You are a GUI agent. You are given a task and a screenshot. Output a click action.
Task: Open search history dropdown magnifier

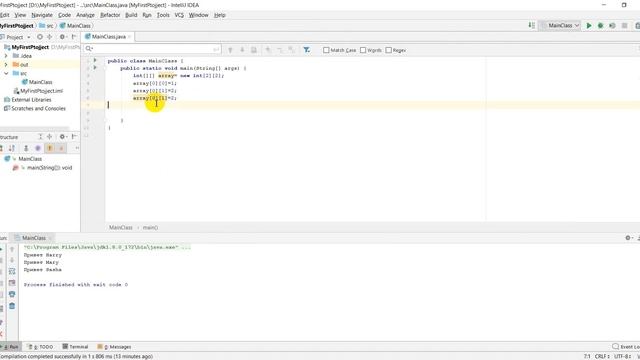click(x=89, y=49)
